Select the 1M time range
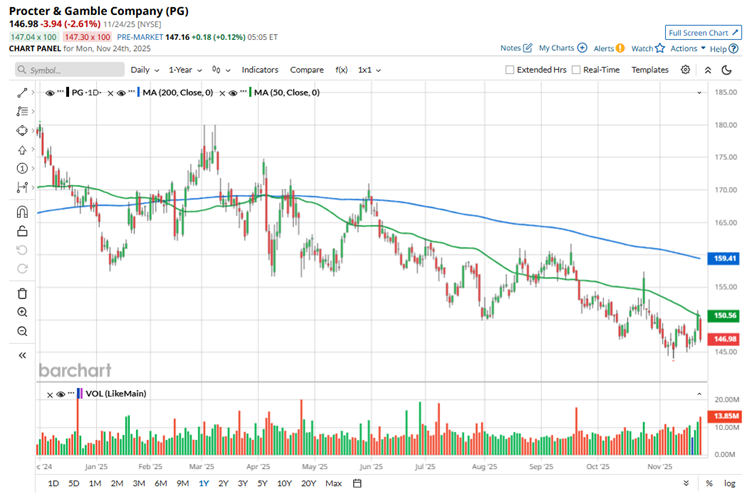 click(95, 483)
